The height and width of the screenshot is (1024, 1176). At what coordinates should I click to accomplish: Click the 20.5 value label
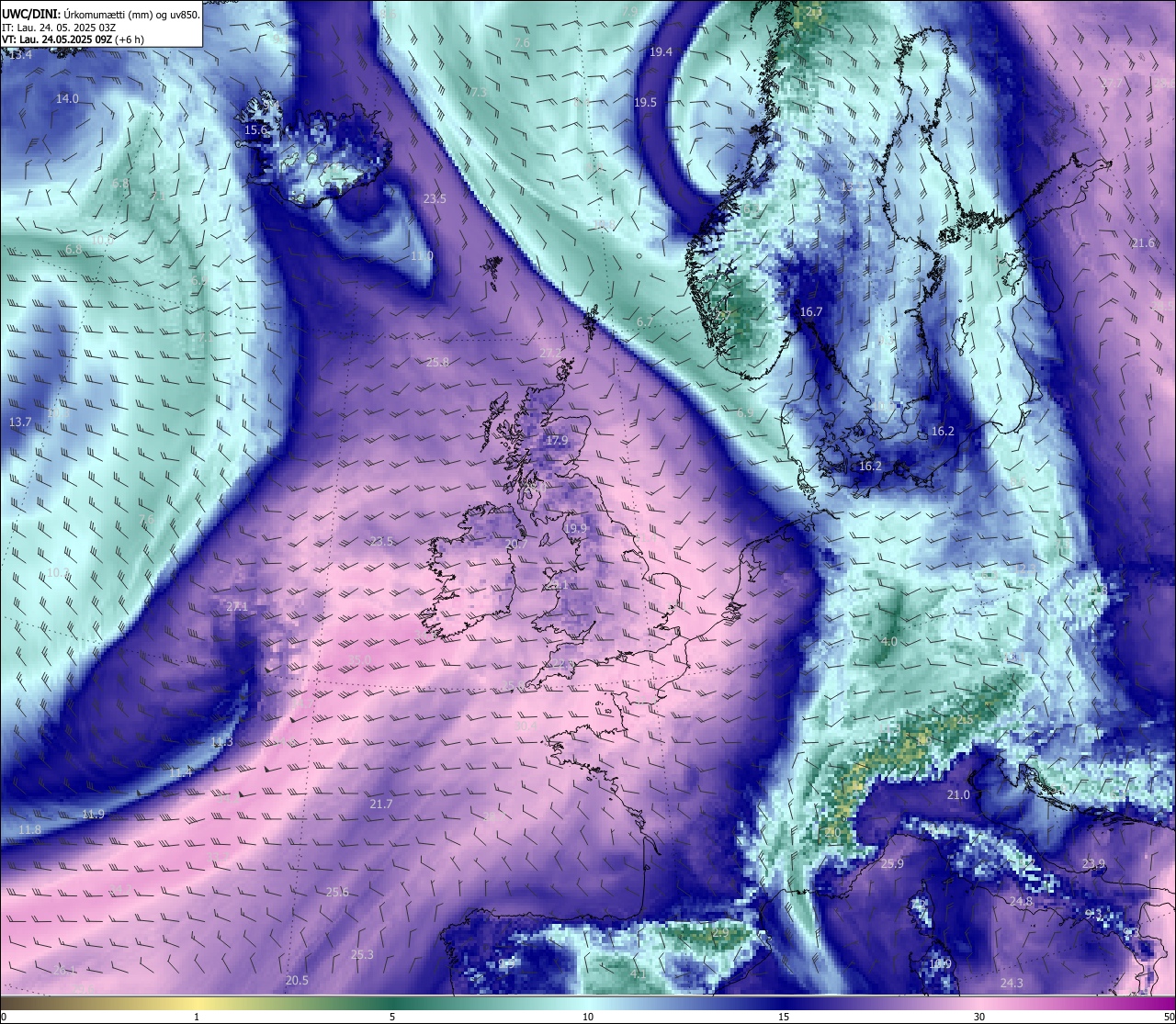[297, 980]
